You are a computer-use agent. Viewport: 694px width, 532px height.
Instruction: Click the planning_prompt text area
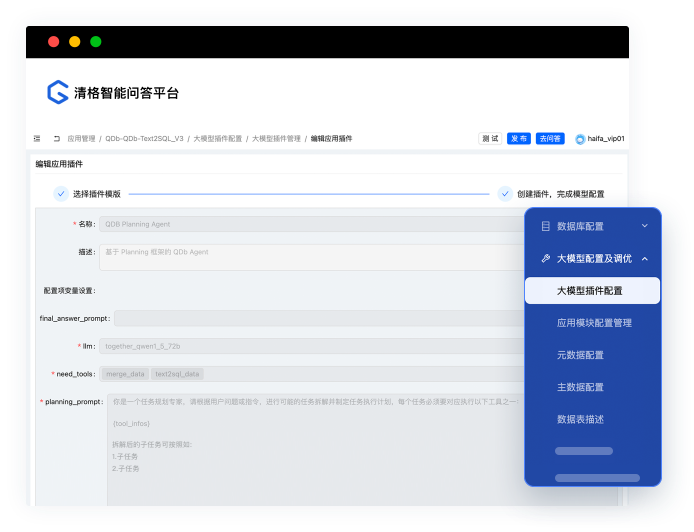(315, 449)
